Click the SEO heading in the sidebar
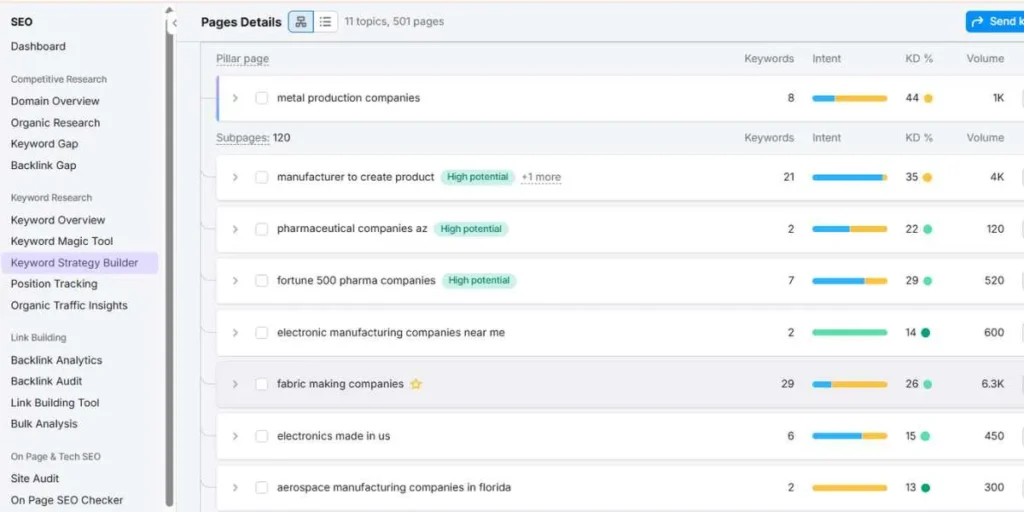 point(22,22)
